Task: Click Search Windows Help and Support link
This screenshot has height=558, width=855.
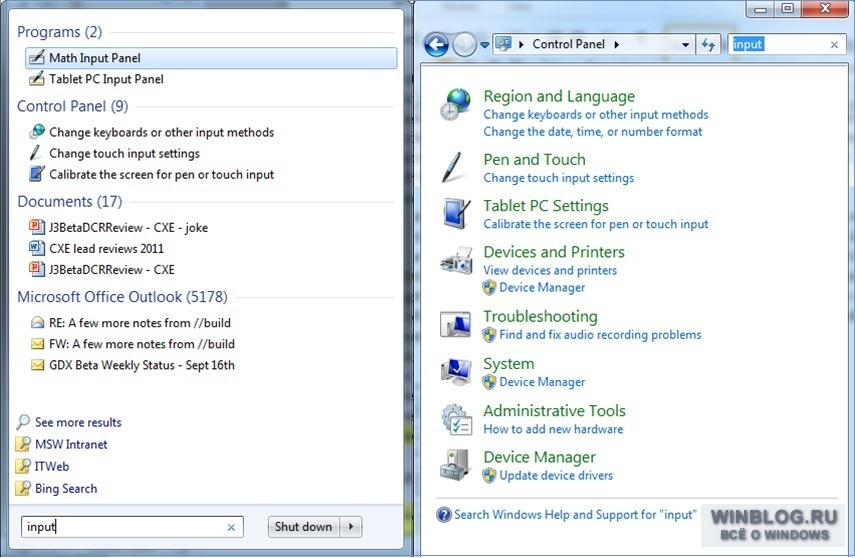Action: (x=575, y=514)
